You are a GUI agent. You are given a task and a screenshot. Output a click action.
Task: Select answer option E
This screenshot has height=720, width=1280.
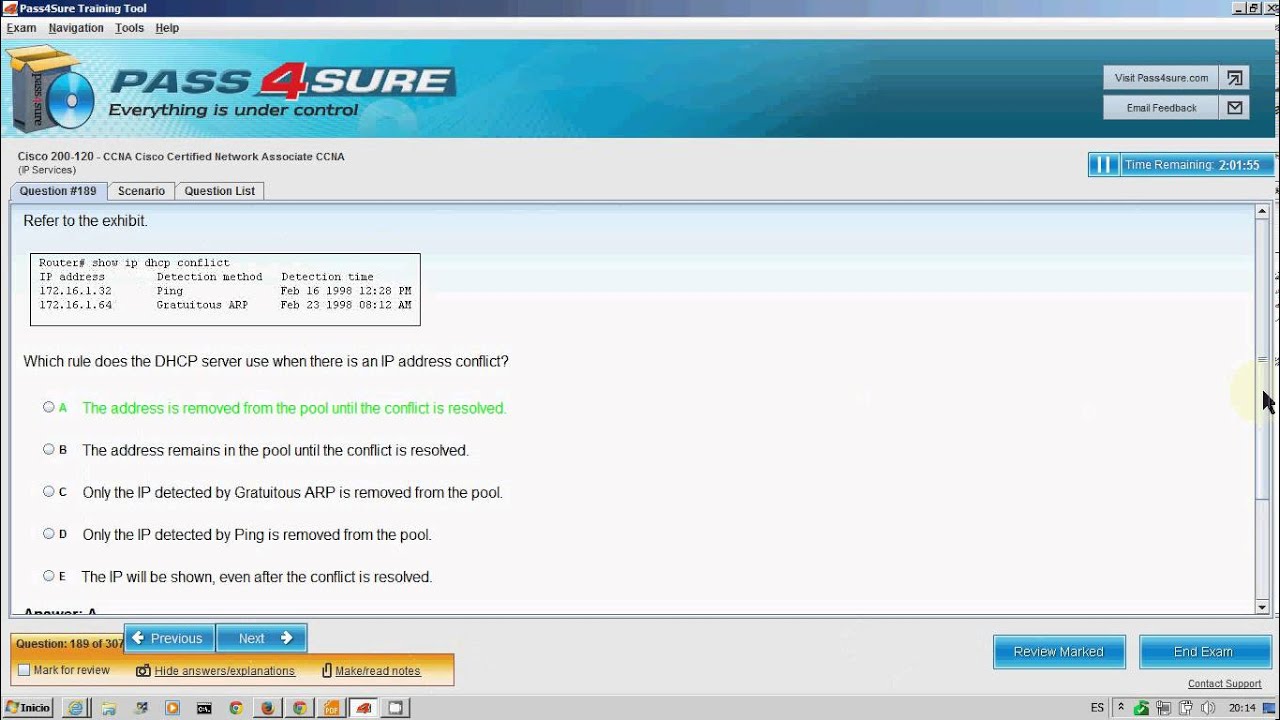[48, 575]
